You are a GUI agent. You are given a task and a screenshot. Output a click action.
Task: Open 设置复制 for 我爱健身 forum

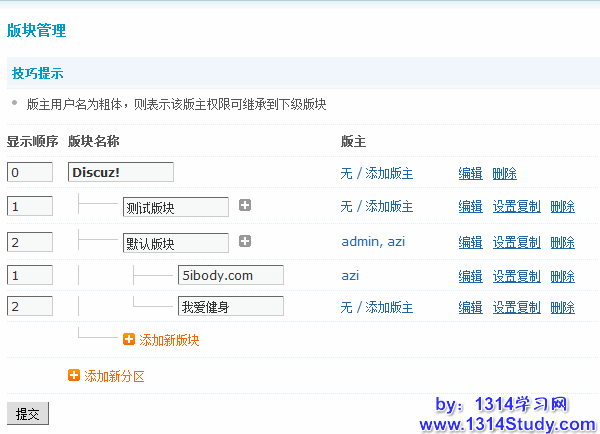tap(516, 308)
